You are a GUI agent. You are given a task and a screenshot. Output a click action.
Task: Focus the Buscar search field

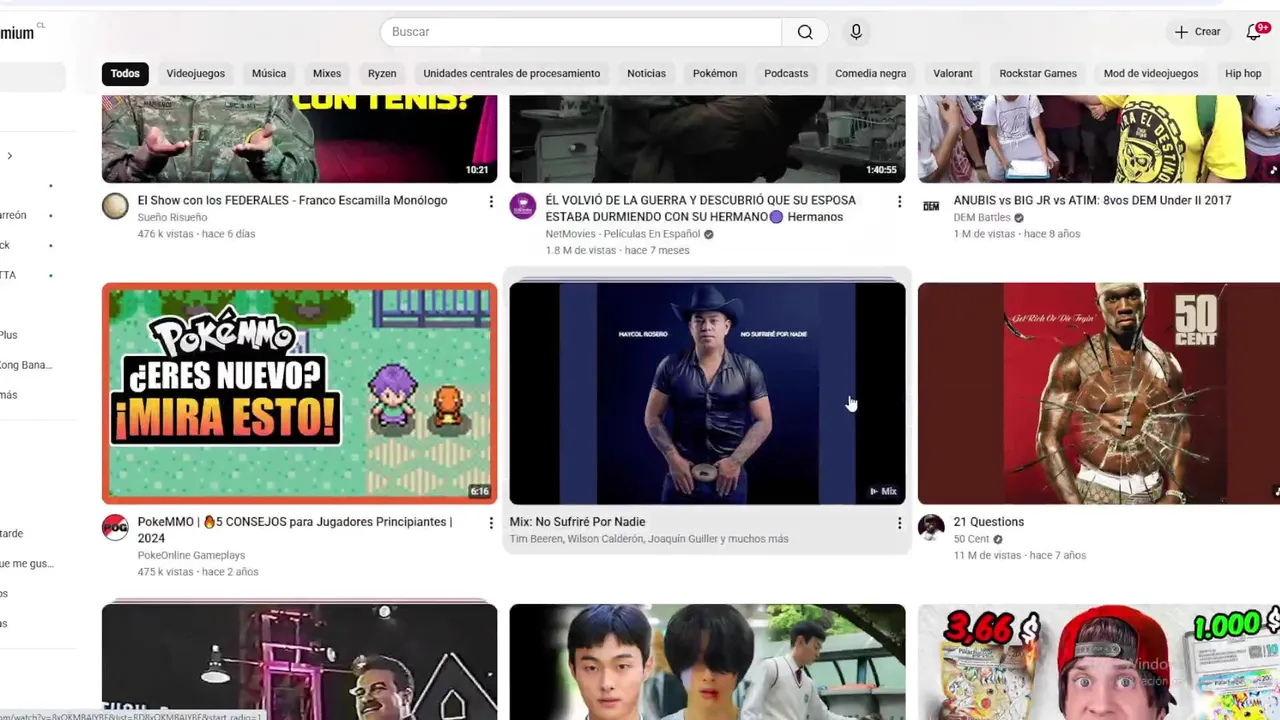[581, 32]
